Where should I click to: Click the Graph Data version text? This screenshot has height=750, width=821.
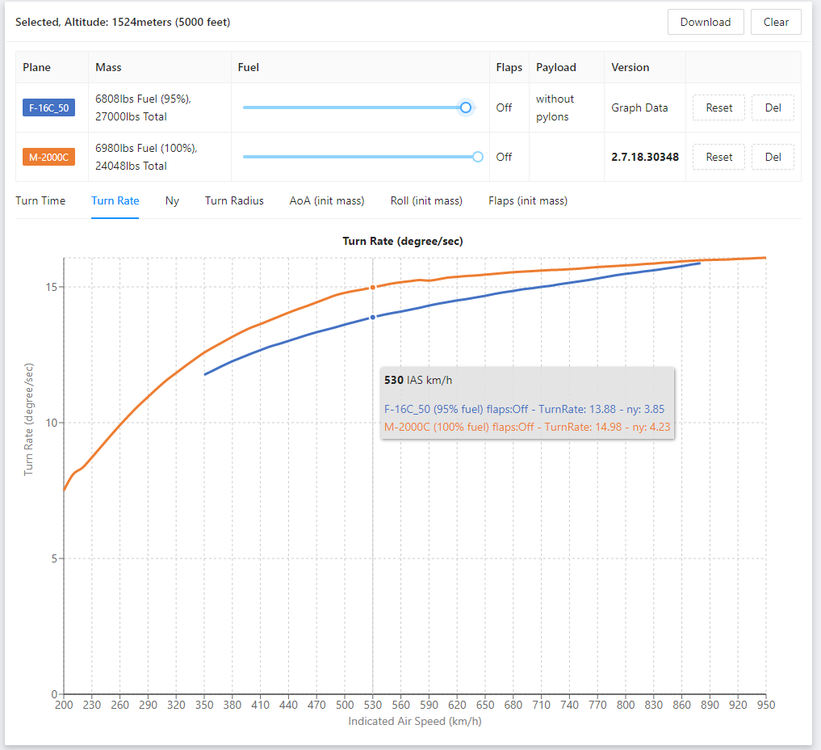click(x=640, y=108)
